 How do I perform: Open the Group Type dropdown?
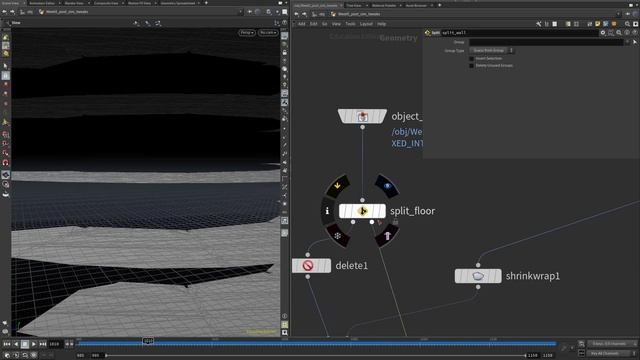tap(491, 50)
